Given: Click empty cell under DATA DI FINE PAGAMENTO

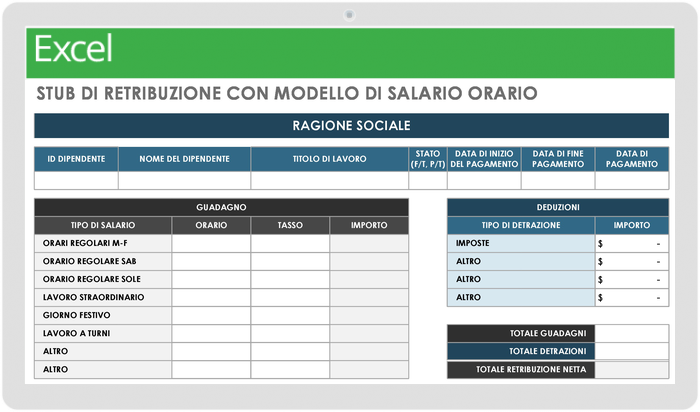Looking at the screenshot, I should click(x=558, y=180).
